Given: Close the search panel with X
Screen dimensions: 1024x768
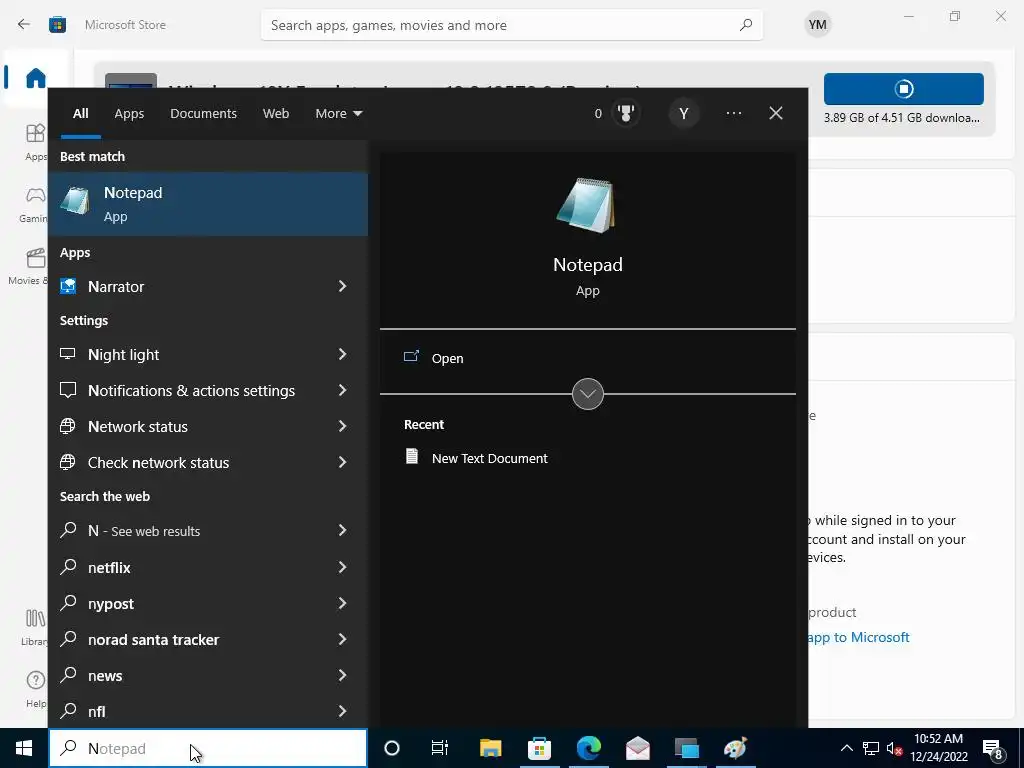Looking at the screenshot, I should (776, 114).
